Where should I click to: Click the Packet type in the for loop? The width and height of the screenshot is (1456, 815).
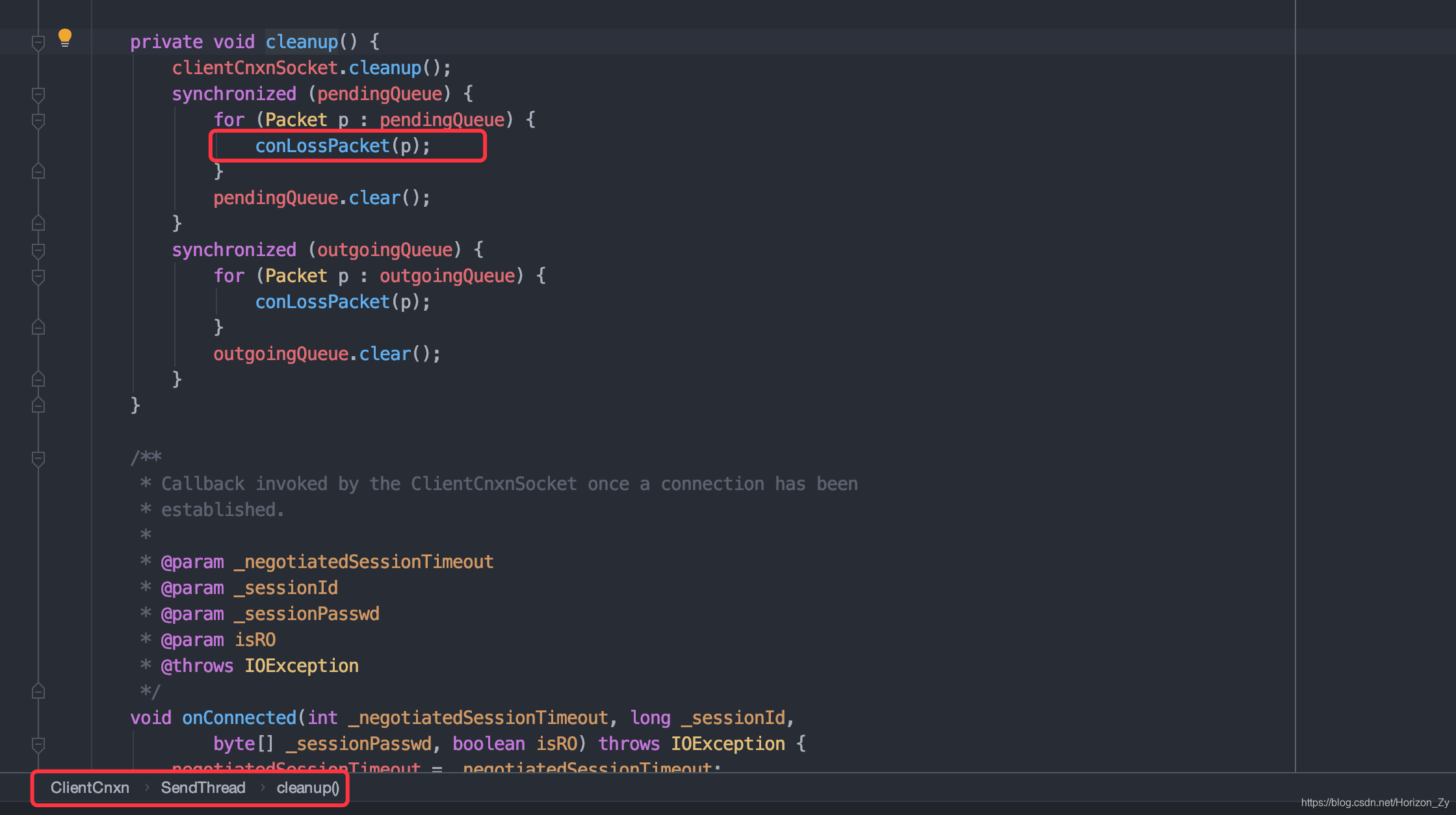pyautogui.click(x=296, y=119)
